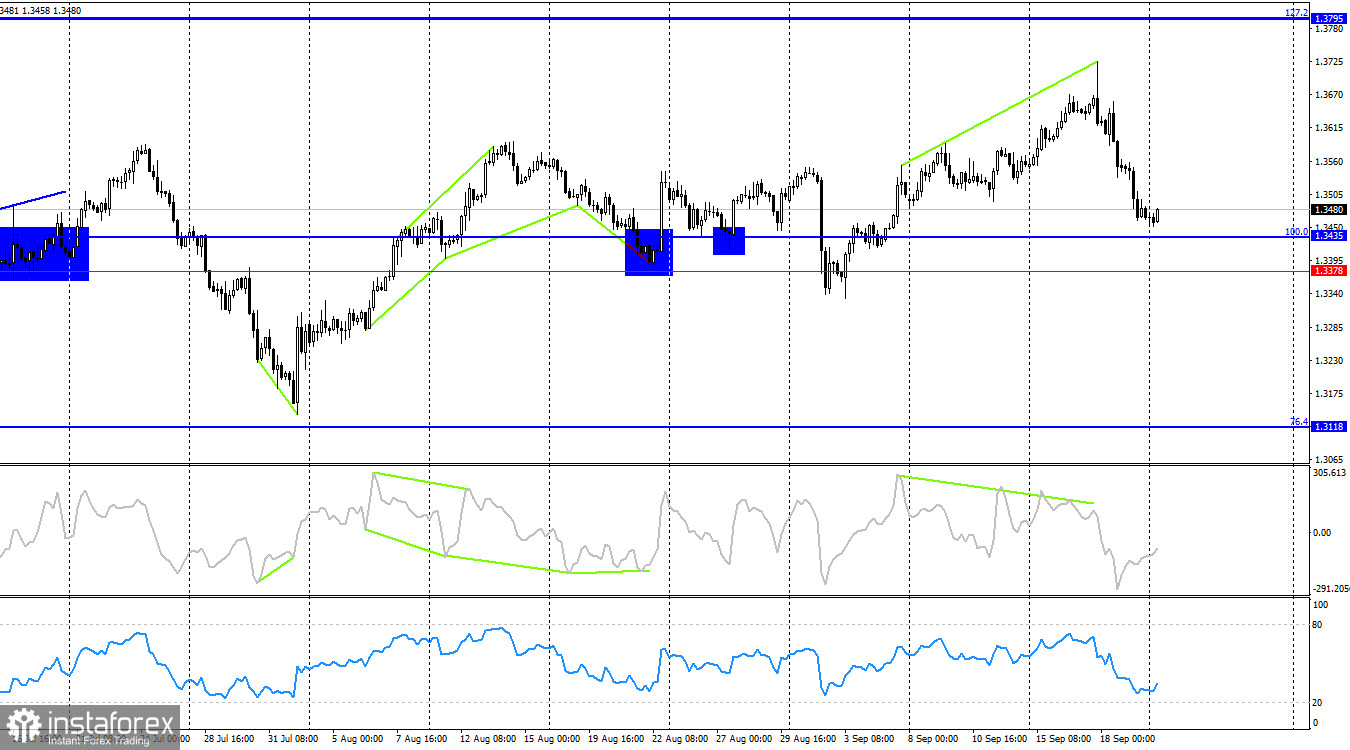1350x750 pixels.
Task: Click the 19 Aug 16:00 time label
Action: click(x=614, y=740)
